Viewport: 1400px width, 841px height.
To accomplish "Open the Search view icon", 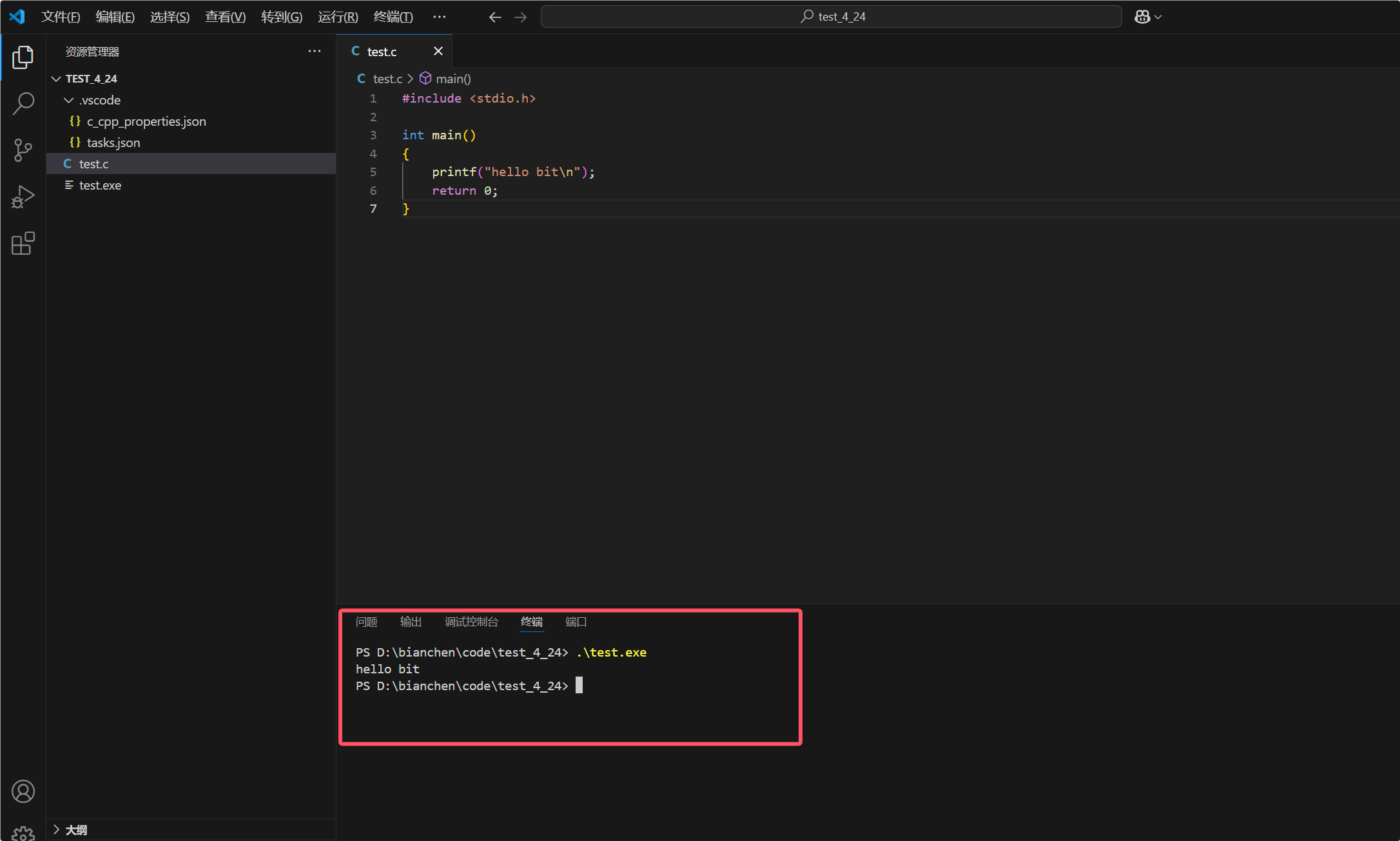I will (23, 103).
